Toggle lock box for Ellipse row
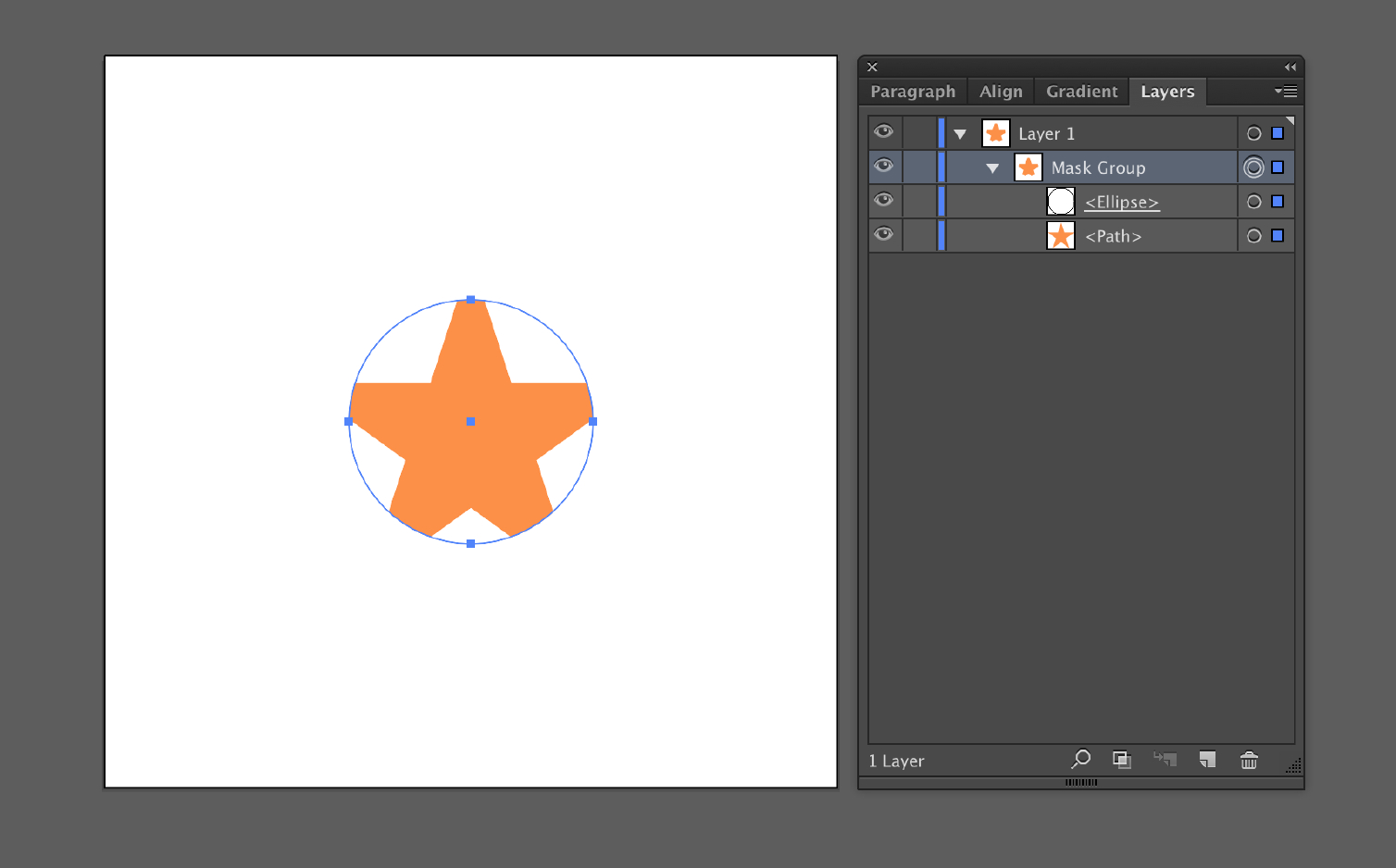Image resolution: width=1396 pixels, height=868 pixels. [x=919, y=202]
